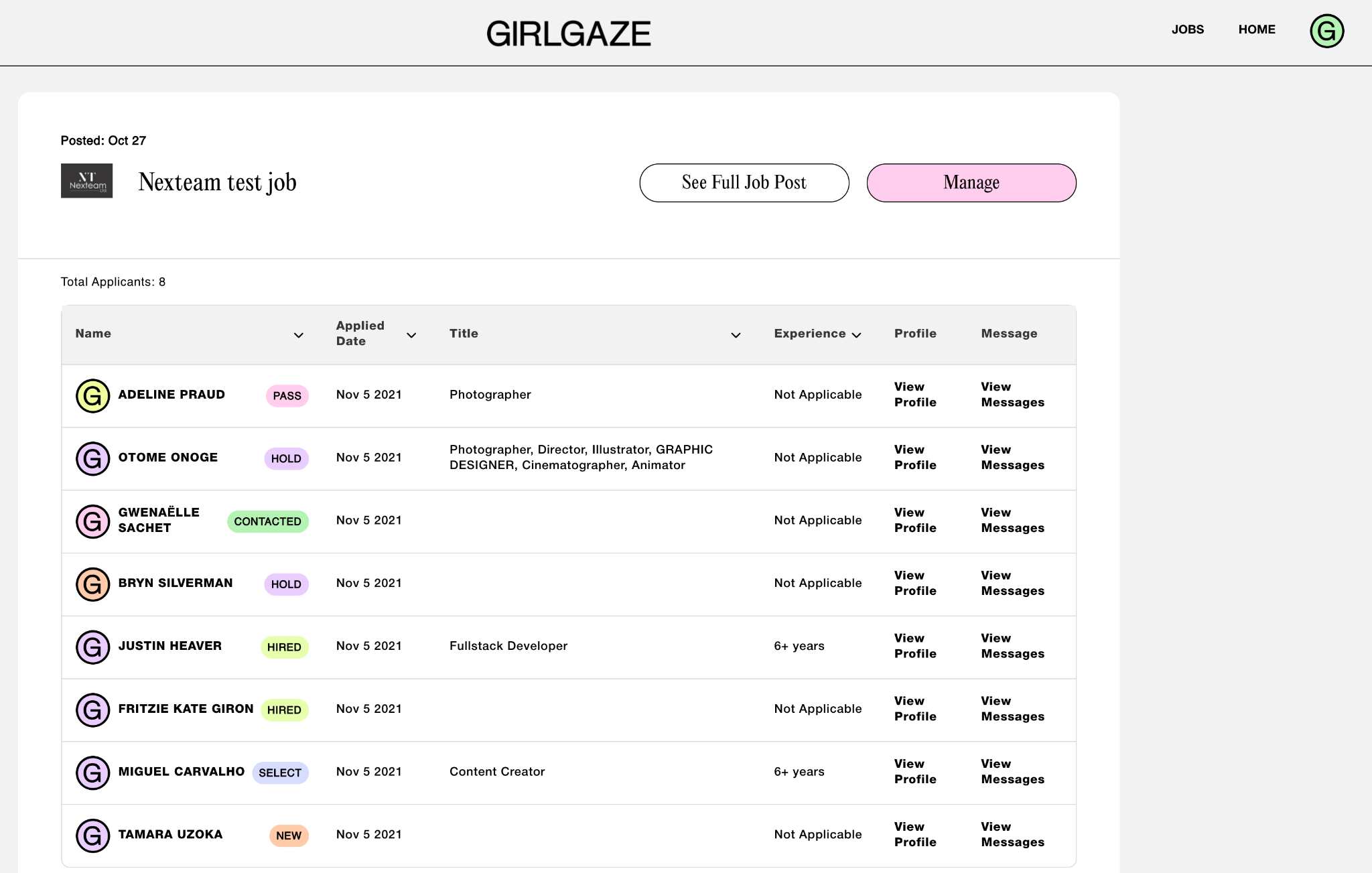The width and height of the screenshot is (1372, 873).
Task: View Profile of Tamara Uzoka
Action: [915, 835]
